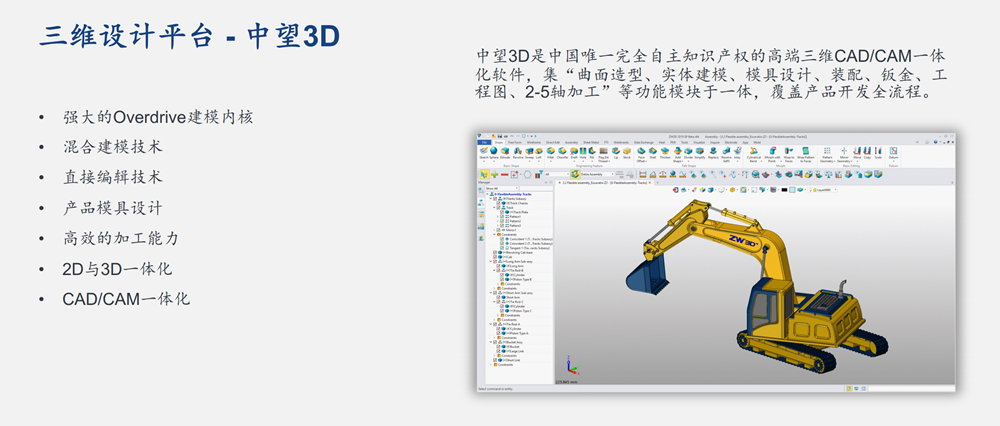Select the Rib tool
The height and width of the screenshot is (426, 1000).
pyautogui.click(x=592, y=152)
